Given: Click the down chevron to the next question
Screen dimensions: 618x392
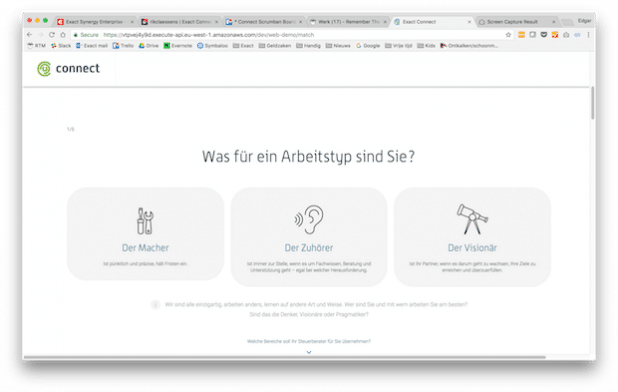Looking at the screenshot, I should [309, 352].
